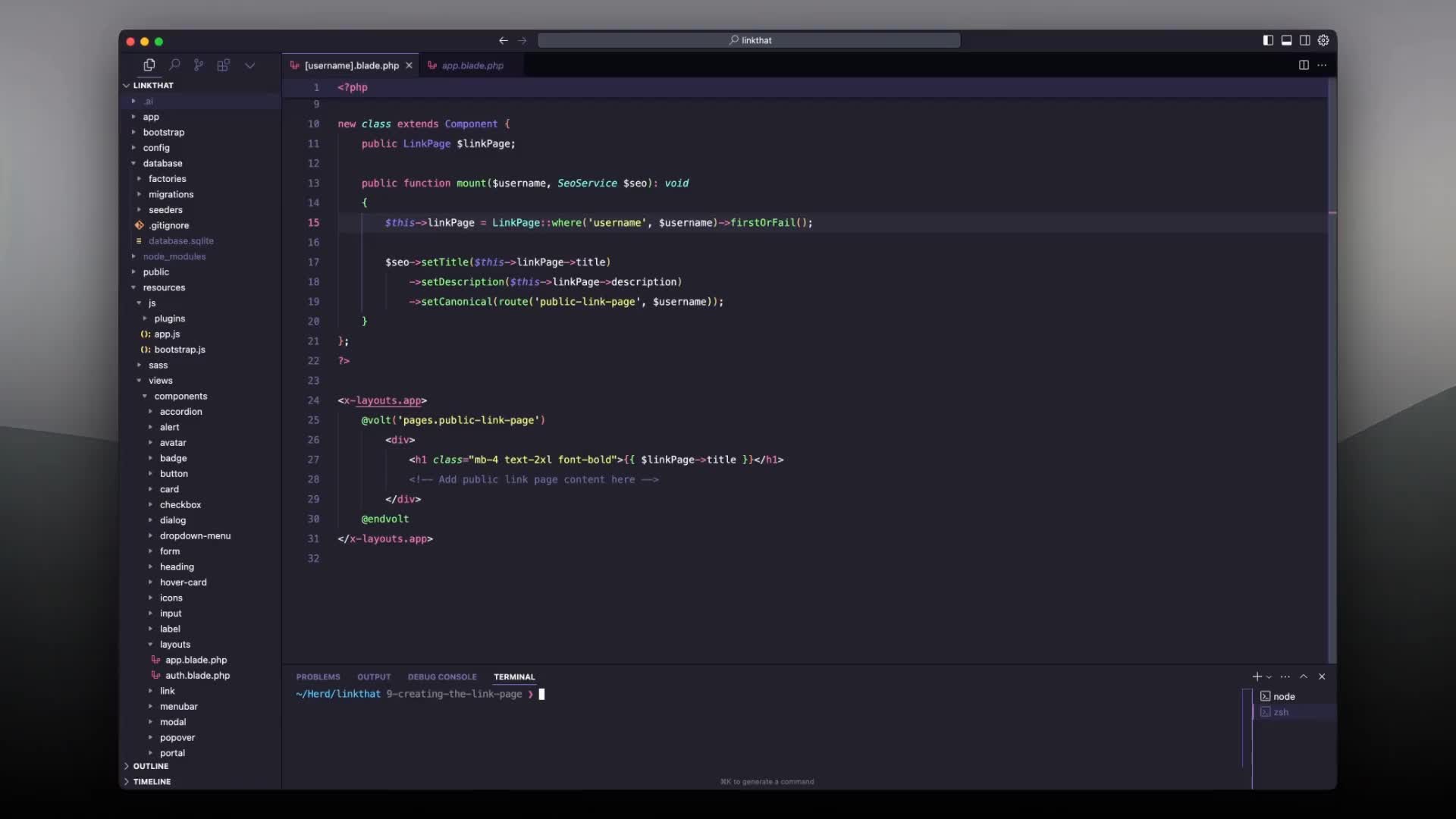Collapse the components folder
Viewport: 1456px width, 819px height.
pos(200,397)
